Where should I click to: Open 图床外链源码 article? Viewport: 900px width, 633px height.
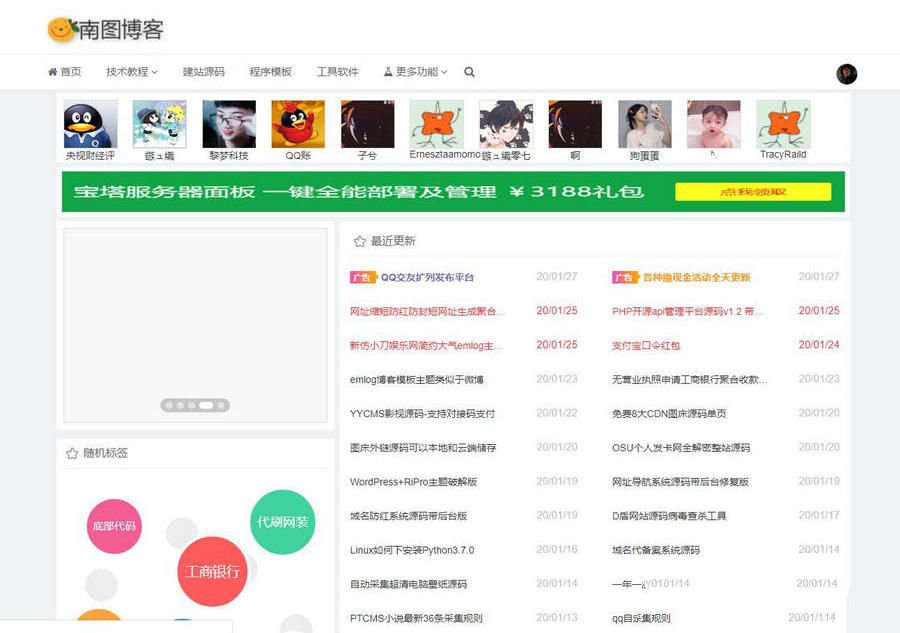pos(423,448)
